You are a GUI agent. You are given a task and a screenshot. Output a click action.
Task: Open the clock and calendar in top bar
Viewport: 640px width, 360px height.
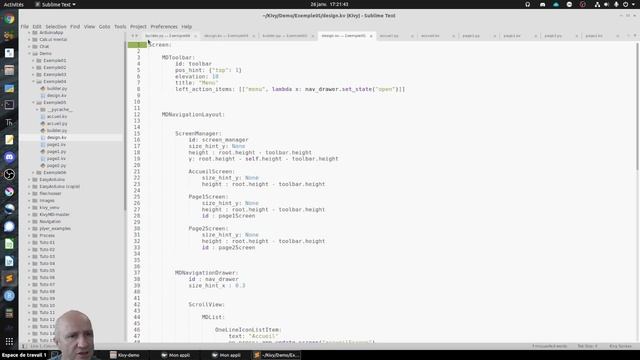tap(329, 4)
